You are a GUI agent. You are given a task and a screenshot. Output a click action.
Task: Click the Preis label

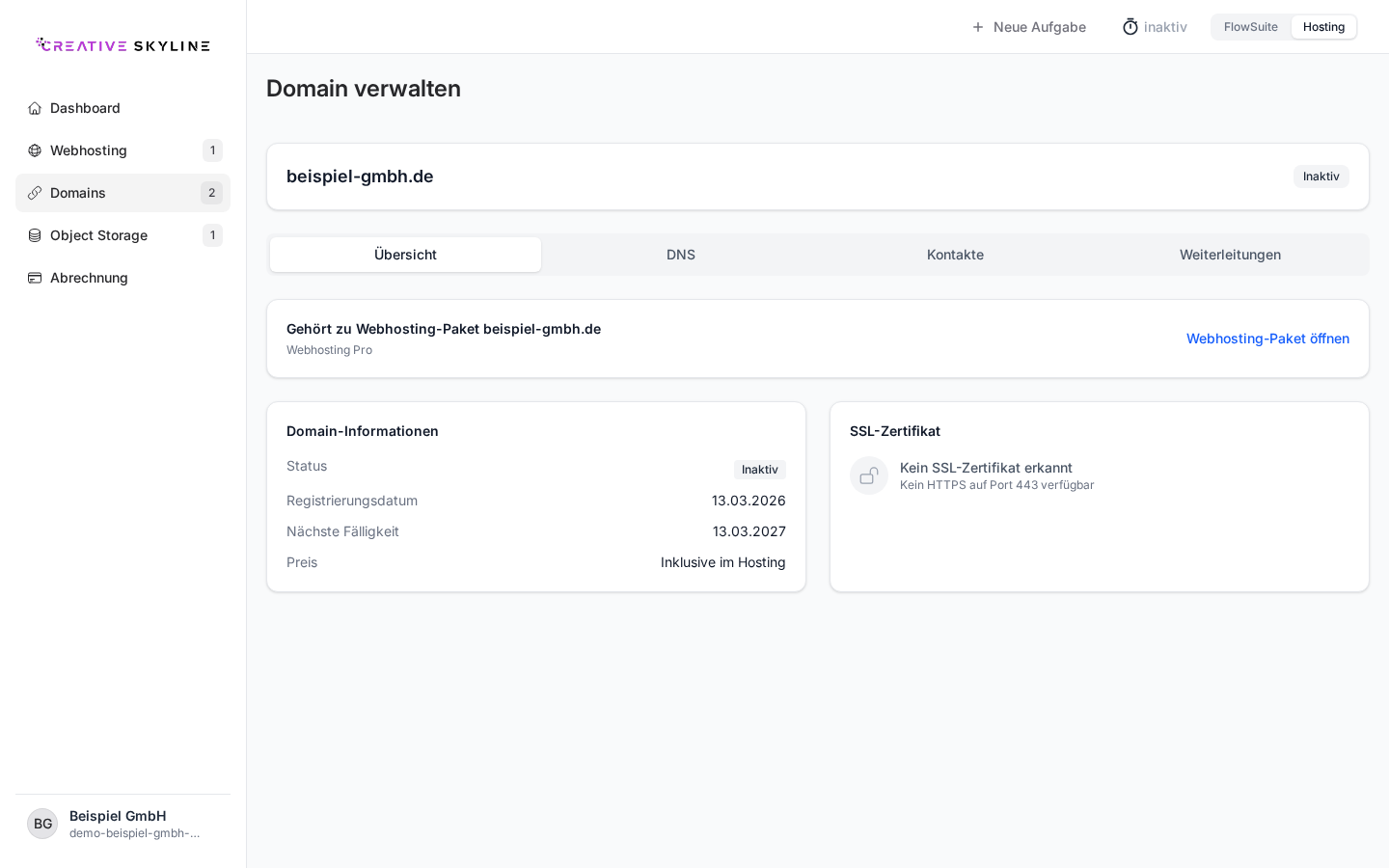(302, 562)
